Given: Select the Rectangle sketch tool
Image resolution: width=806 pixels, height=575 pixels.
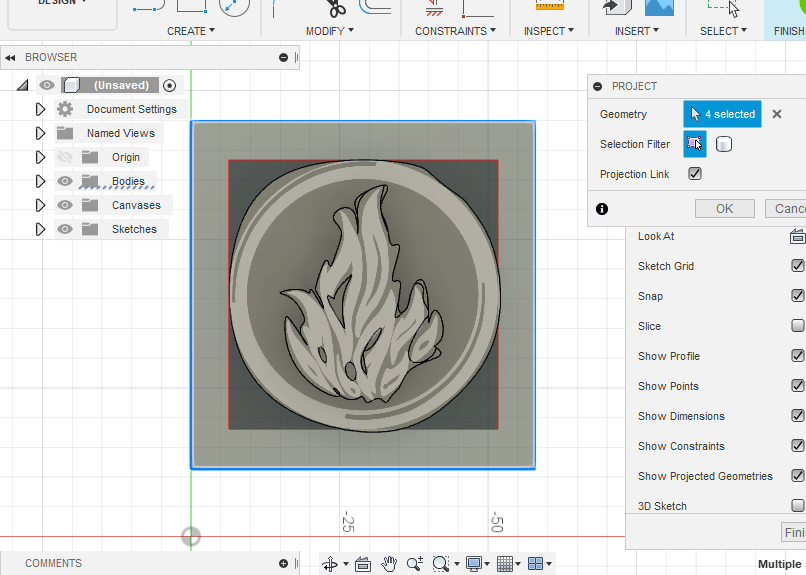Looking at the screenshot, I should (x=191, y=6).
